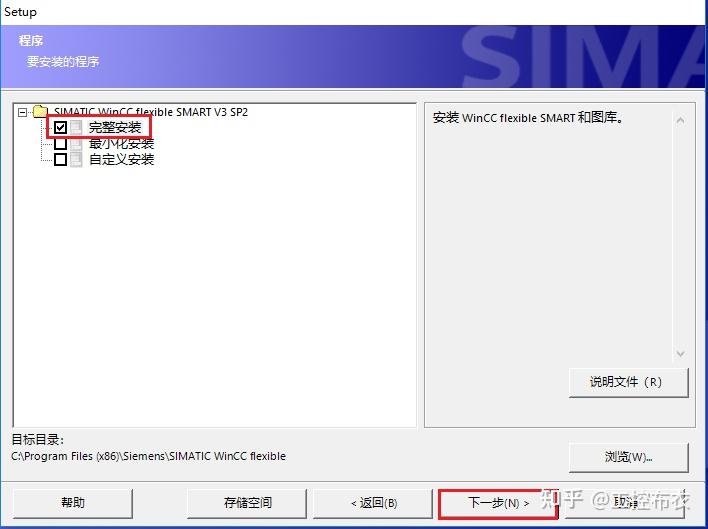Click the 目标目录 label

(37, 440)
